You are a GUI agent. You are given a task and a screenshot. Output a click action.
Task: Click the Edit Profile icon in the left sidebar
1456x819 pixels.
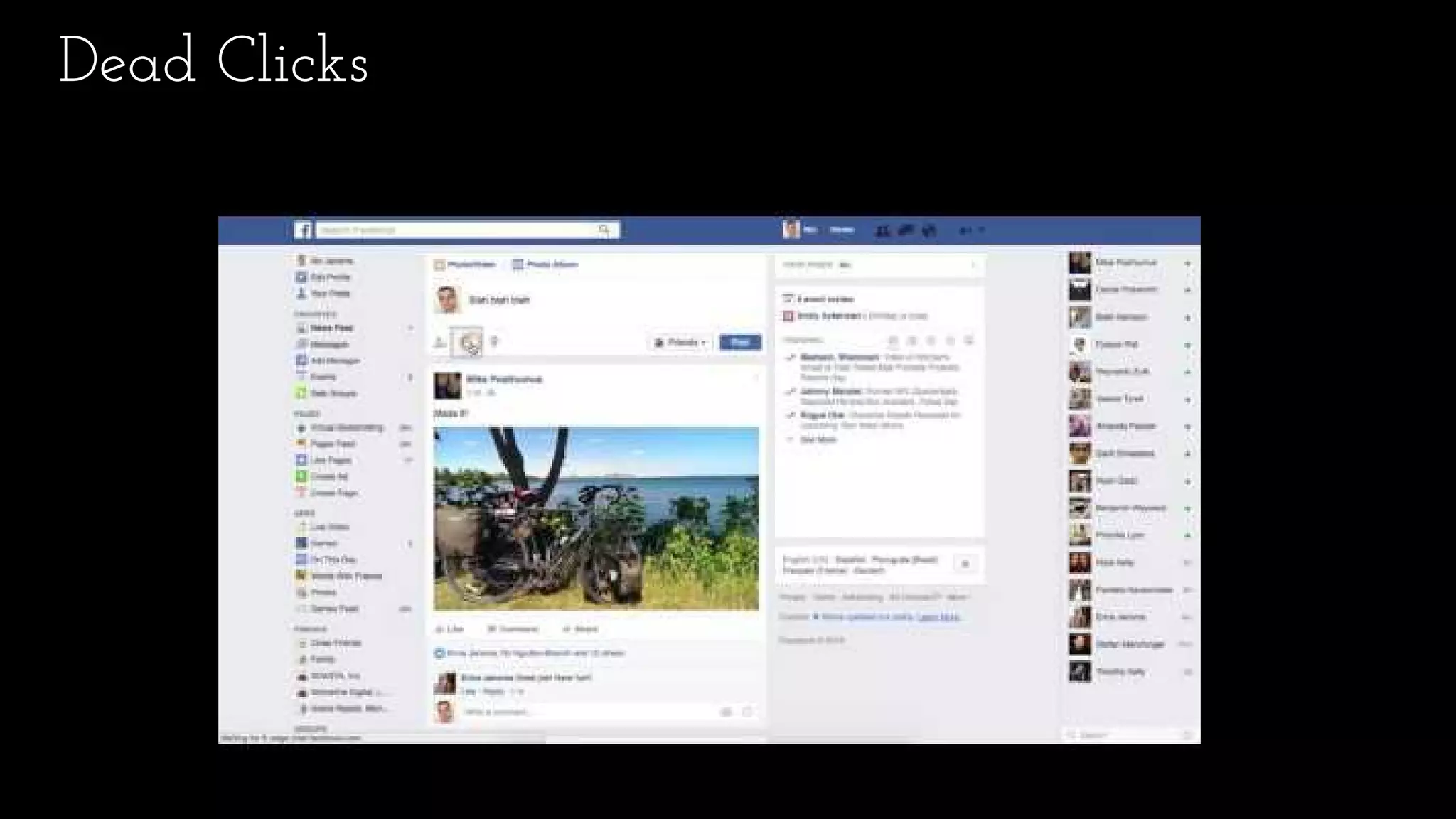pos(301,277)
